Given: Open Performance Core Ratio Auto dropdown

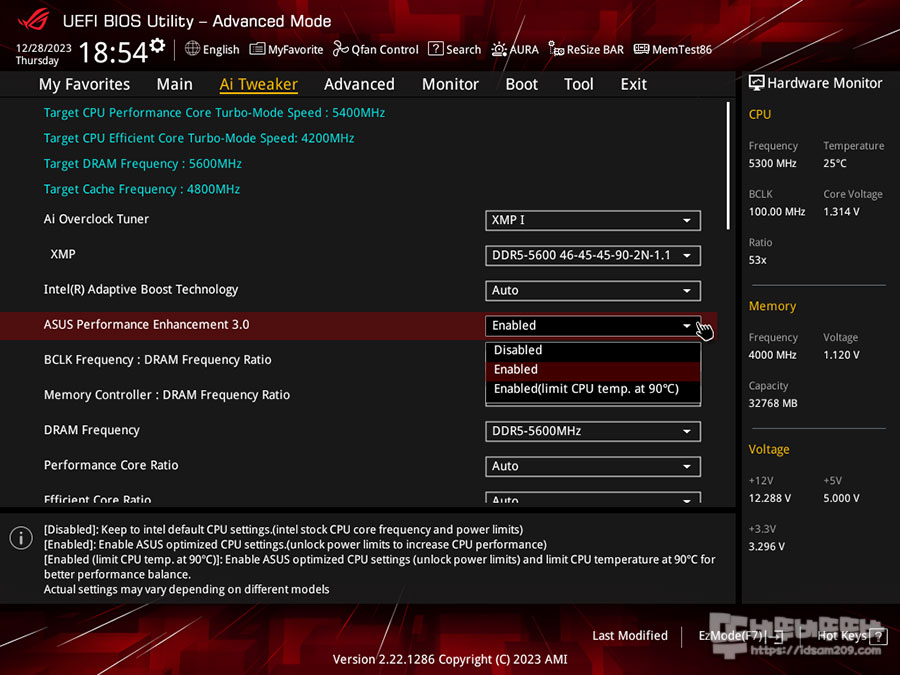Looking at the screenshot, I should (593, 466).
